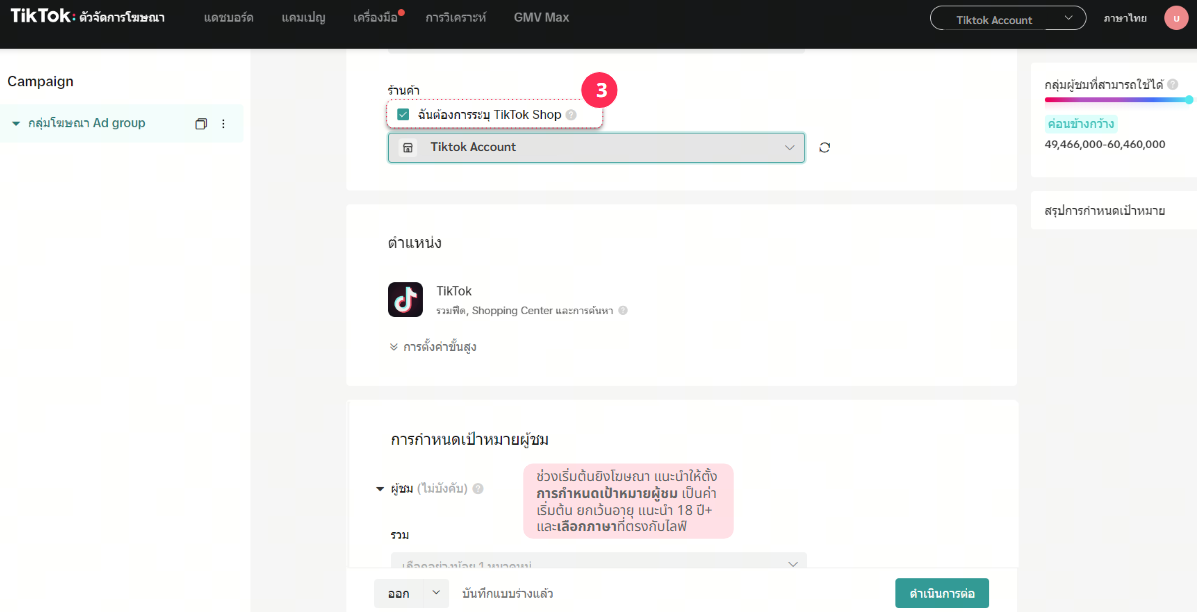Screen dimensions: 1197x612
Task: Click the duplicate icon for Ad group
Action: [x=201, y=124]
